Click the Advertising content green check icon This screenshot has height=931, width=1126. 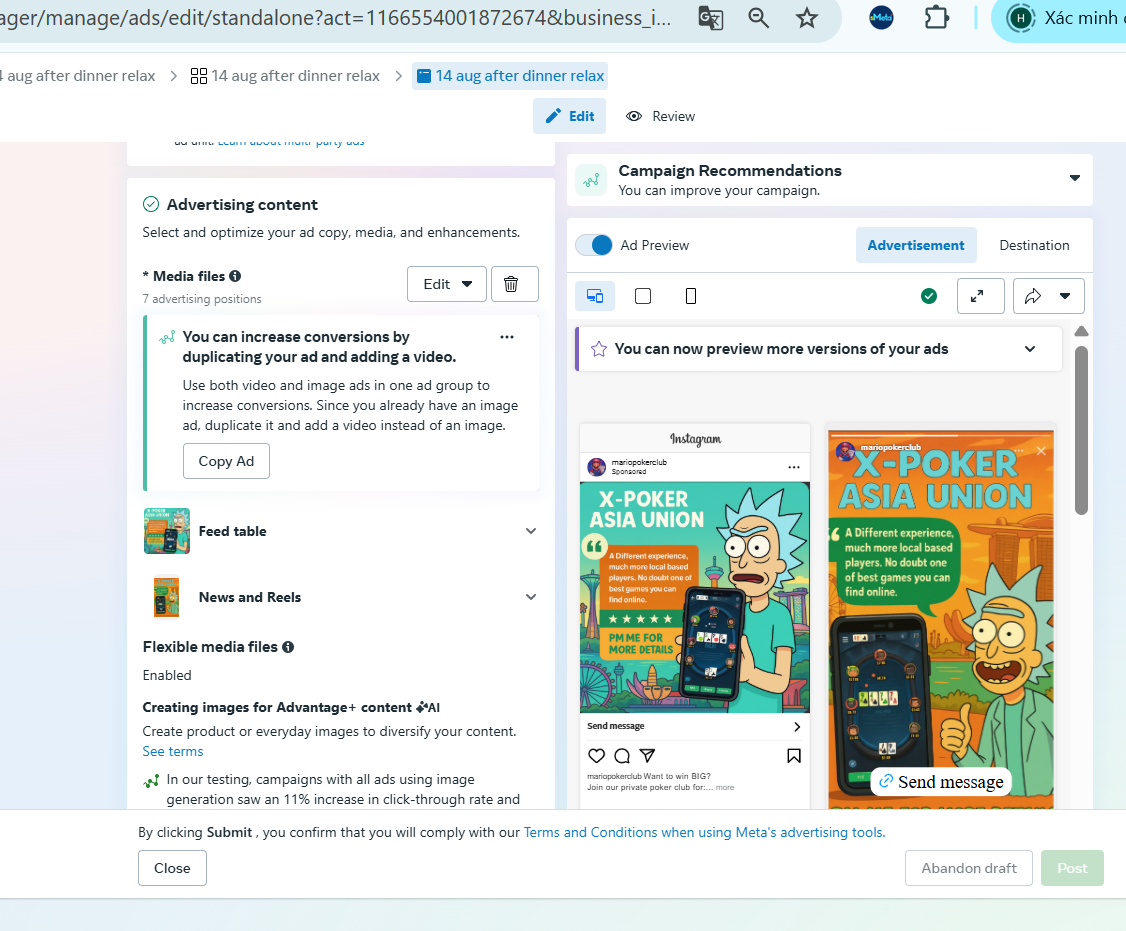(x=151, y=205)
